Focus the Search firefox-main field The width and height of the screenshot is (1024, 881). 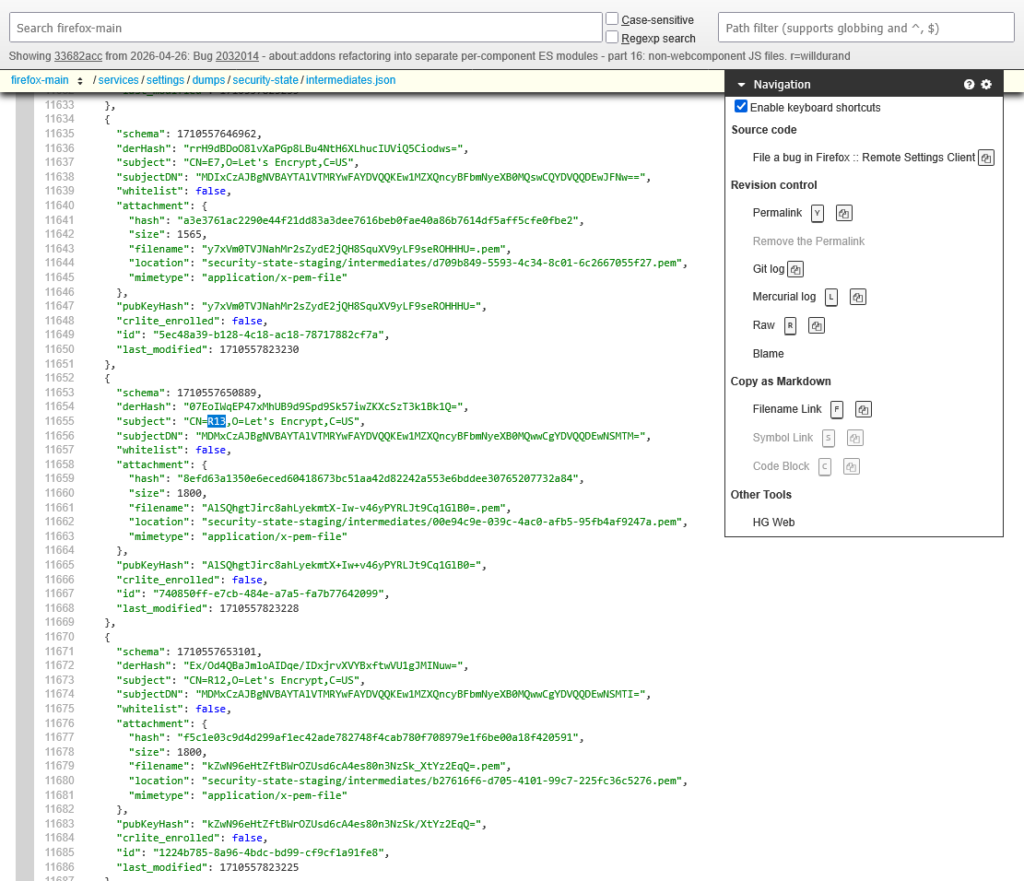pos(307,28)
